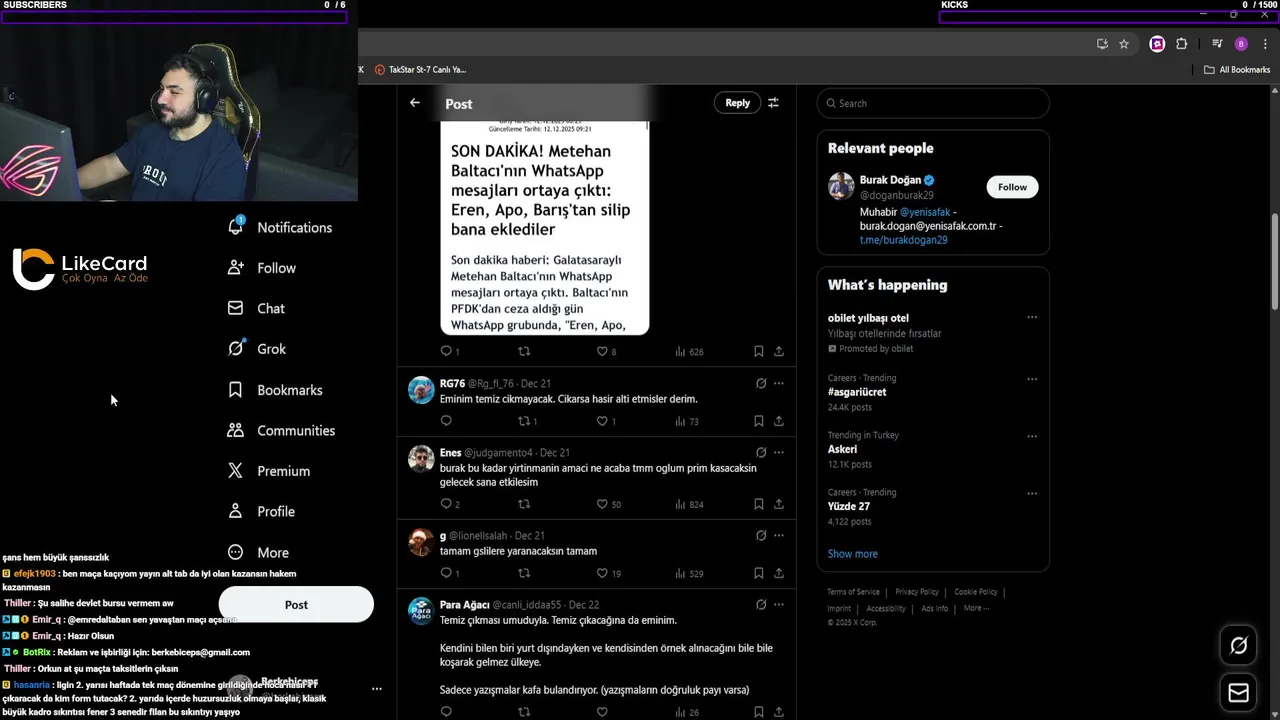Open the Askeri trending topic

point(842,449)
